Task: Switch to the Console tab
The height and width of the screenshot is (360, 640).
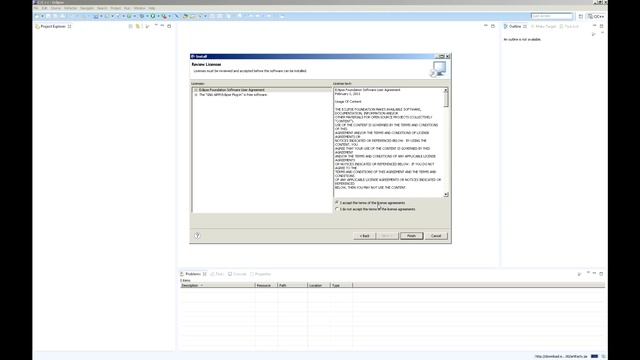Action: click(237, 274)
